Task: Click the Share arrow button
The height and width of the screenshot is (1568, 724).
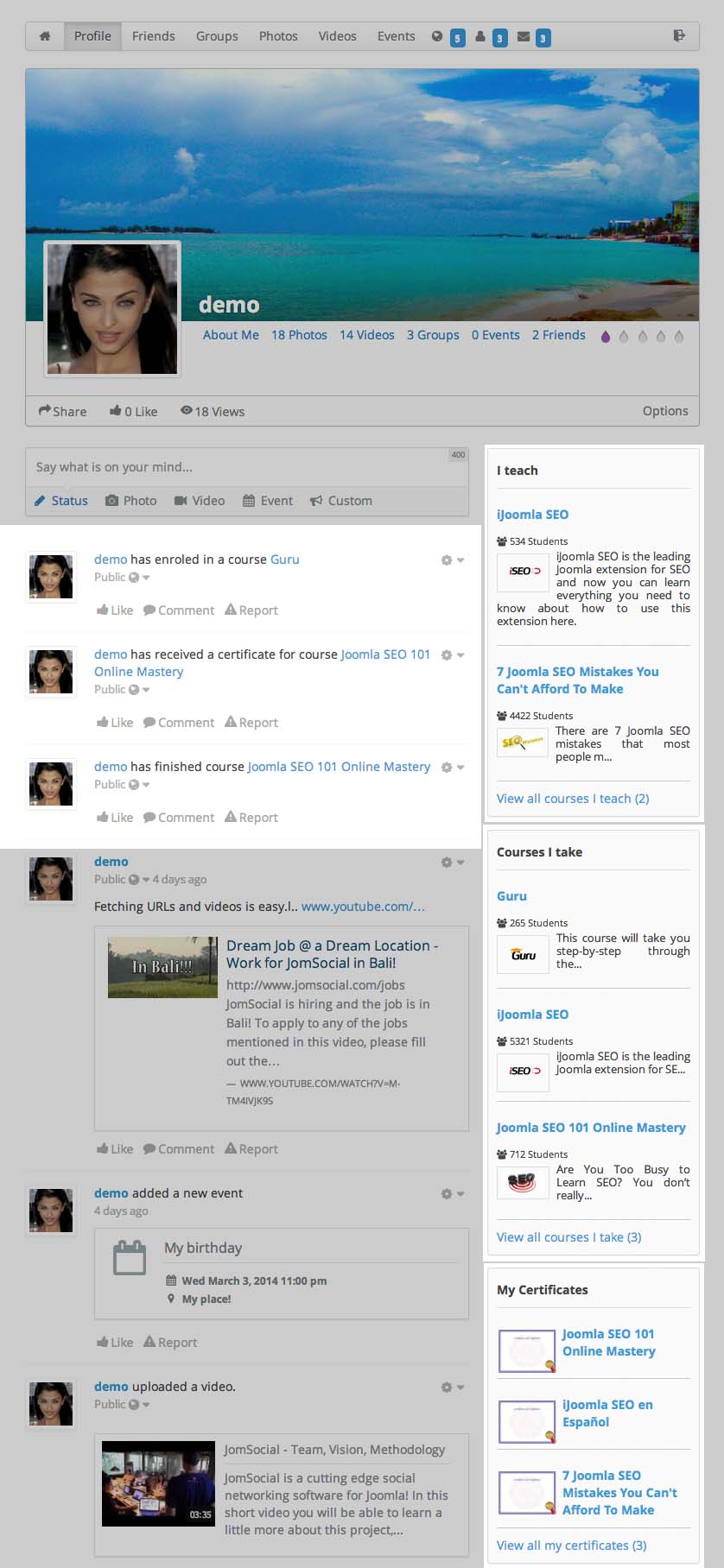Action: (62, 411)
